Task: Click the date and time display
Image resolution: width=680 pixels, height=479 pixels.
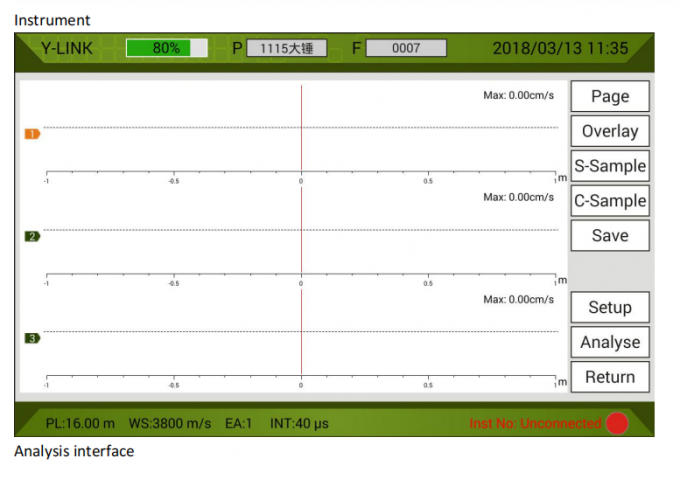Action: (560, 48)
